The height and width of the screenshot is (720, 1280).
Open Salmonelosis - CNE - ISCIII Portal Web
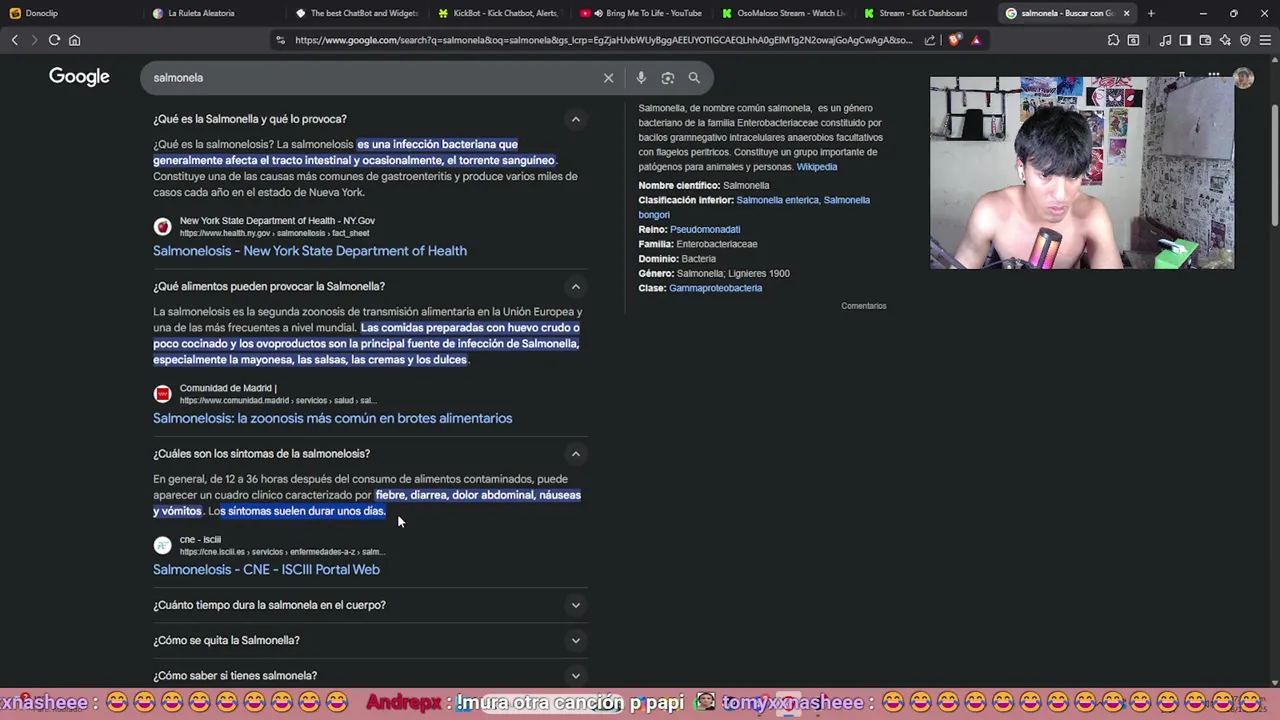pos(266,569)
